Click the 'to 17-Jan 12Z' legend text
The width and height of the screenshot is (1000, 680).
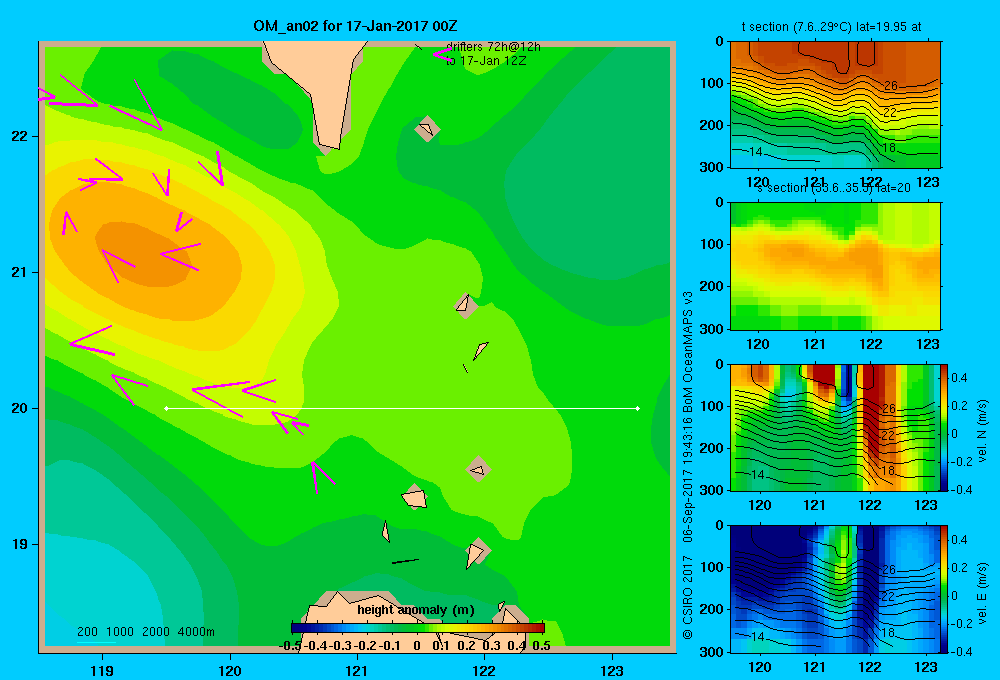point(486,61)
